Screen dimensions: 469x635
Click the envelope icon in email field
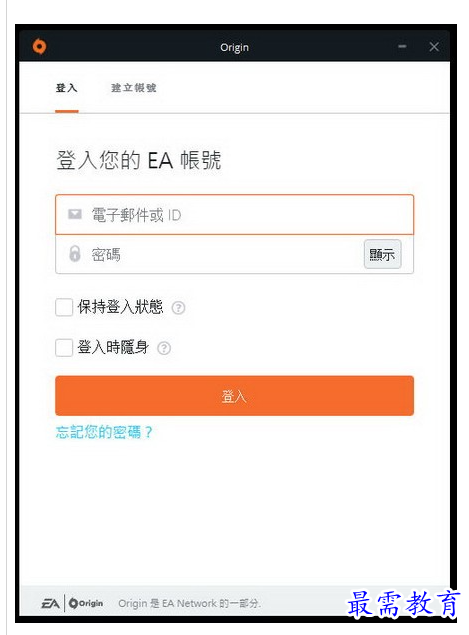[75, 214]
